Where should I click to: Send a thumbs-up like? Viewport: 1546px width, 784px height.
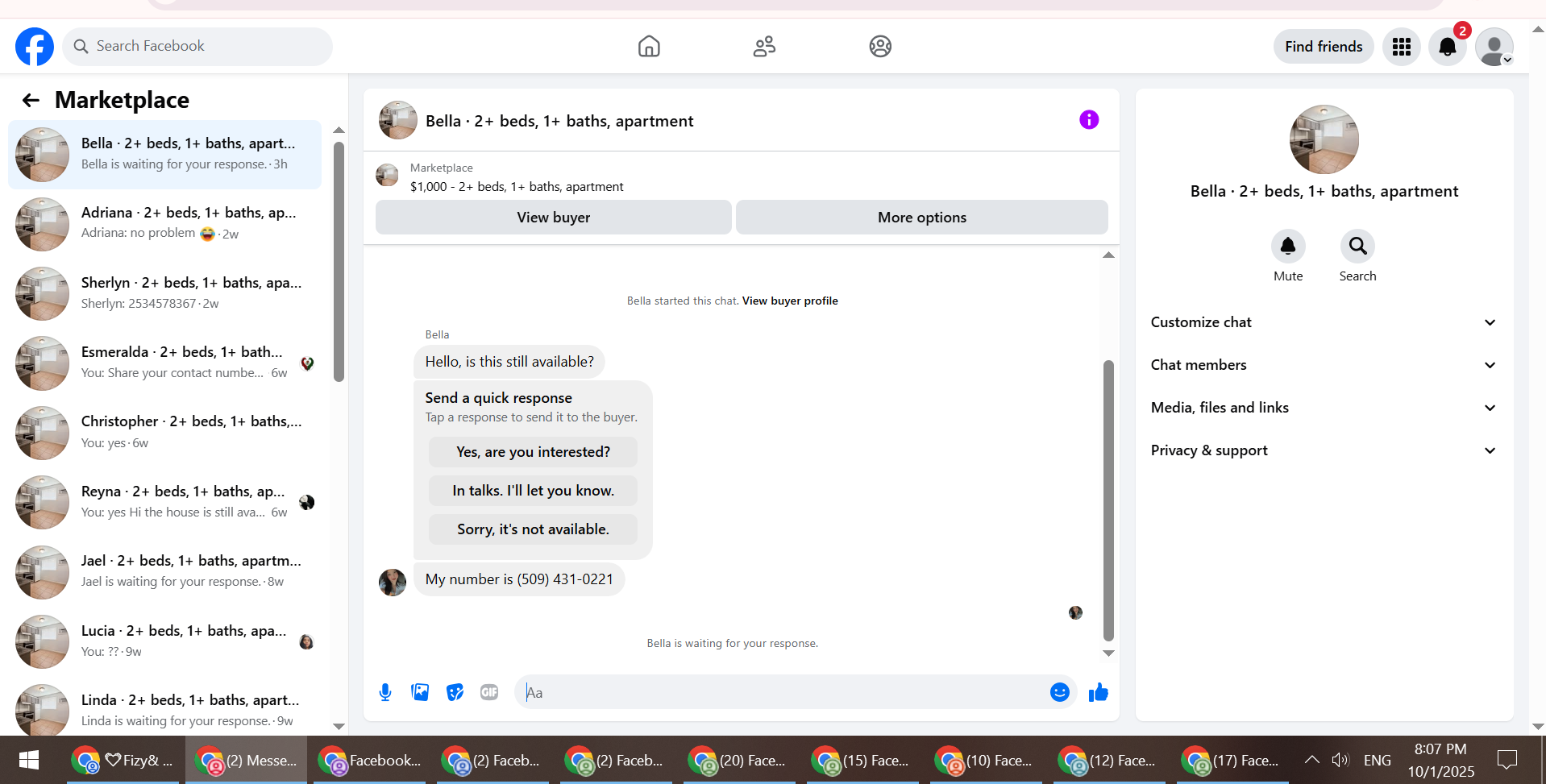pos(1098,692)
